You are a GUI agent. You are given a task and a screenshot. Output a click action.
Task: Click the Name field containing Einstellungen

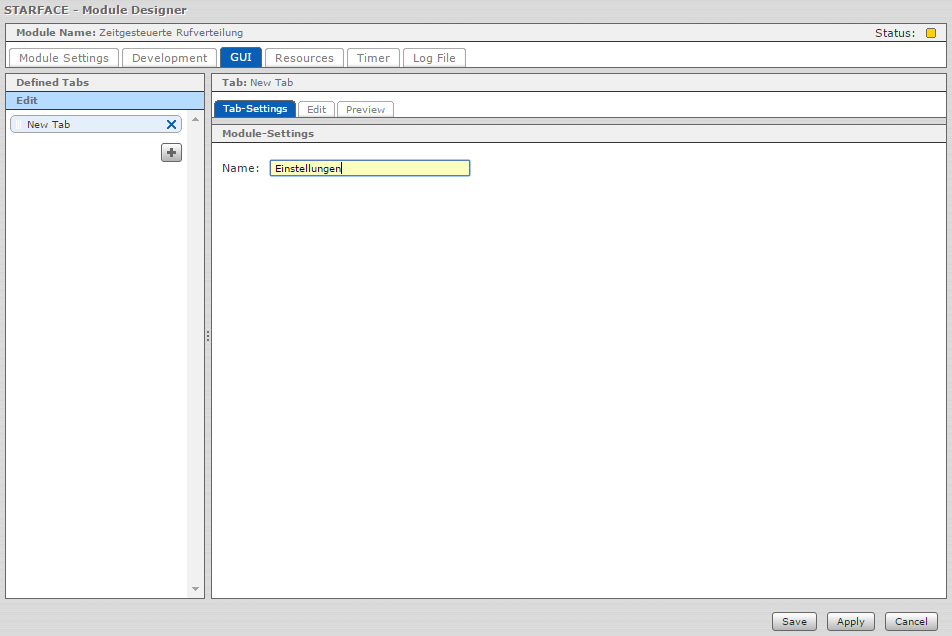[x=369, y=169]
